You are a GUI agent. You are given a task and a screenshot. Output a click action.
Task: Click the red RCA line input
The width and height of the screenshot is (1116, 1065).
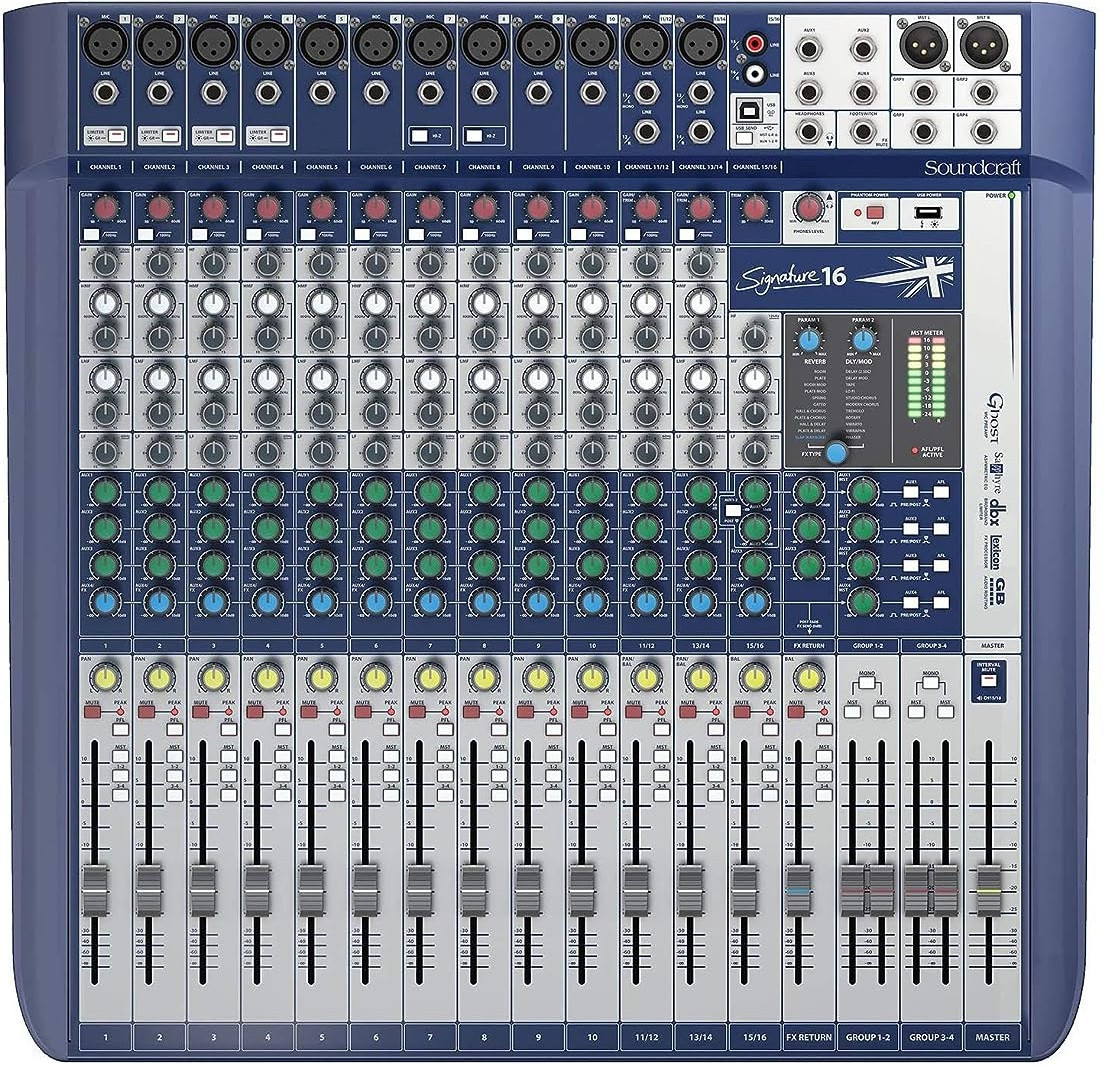coord(754,46)
